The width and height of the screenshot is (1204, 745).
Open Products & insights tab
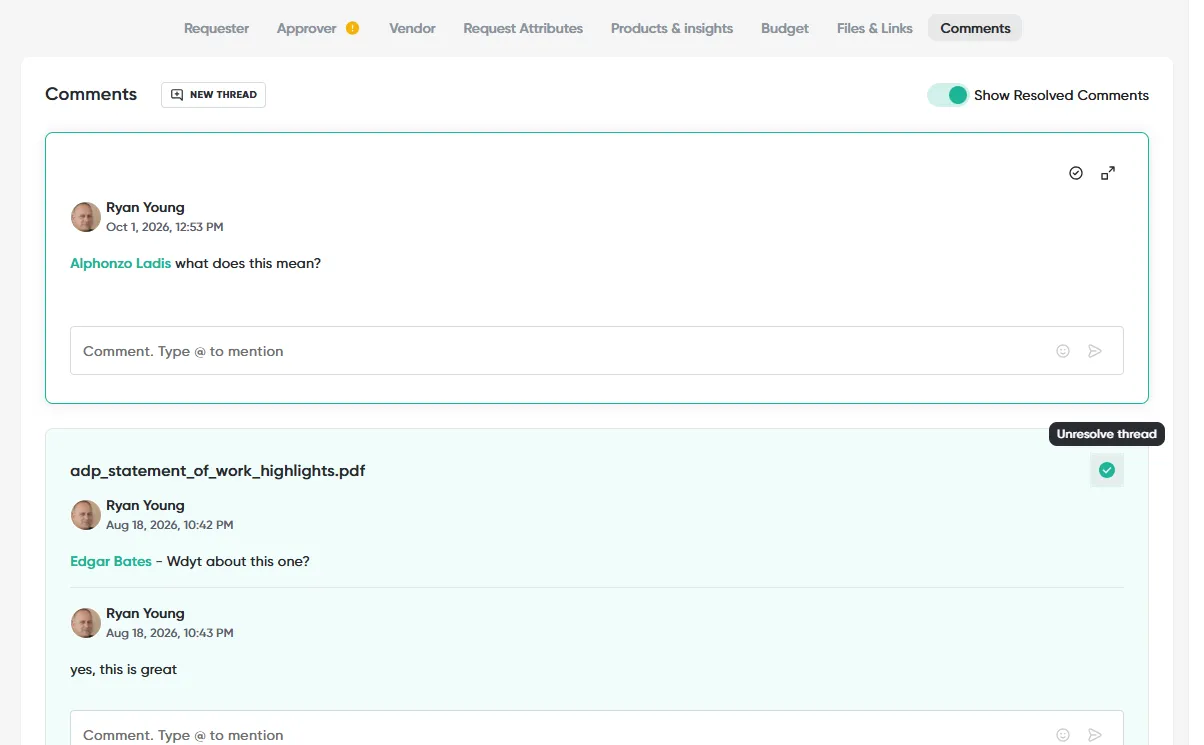click(x=672, y=28)
